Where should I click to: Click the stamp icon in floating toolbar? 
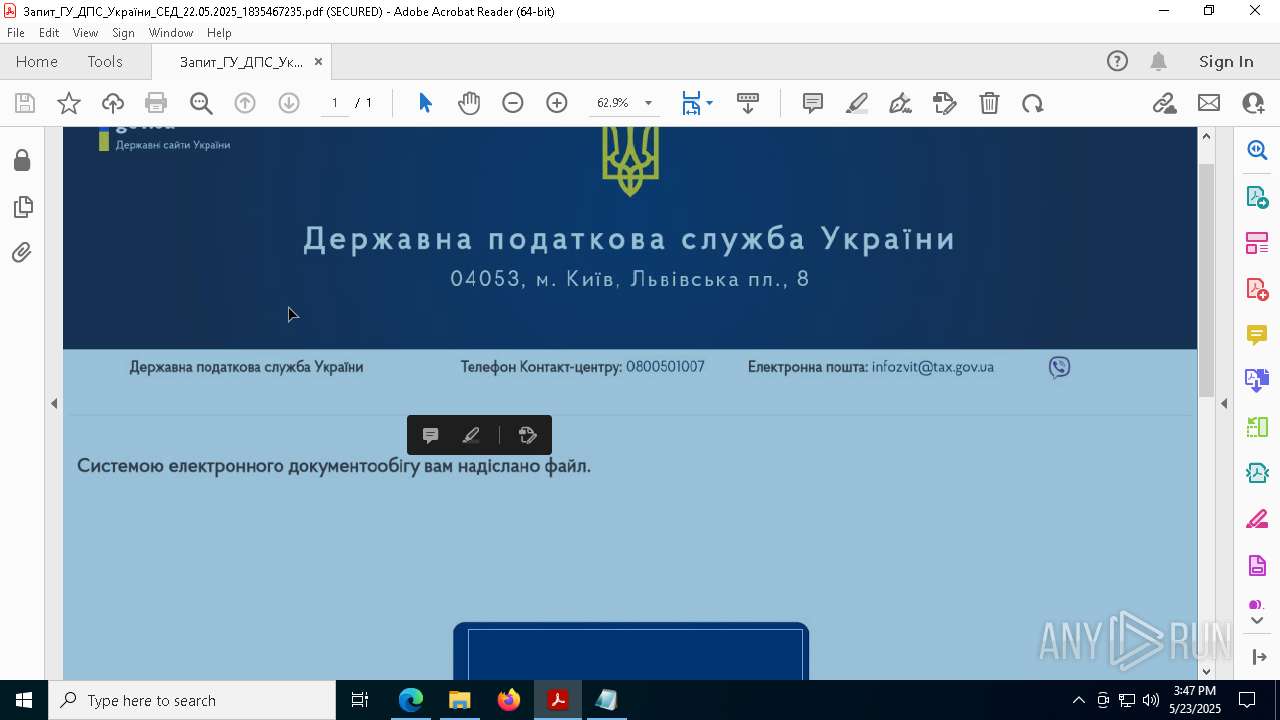528,435
